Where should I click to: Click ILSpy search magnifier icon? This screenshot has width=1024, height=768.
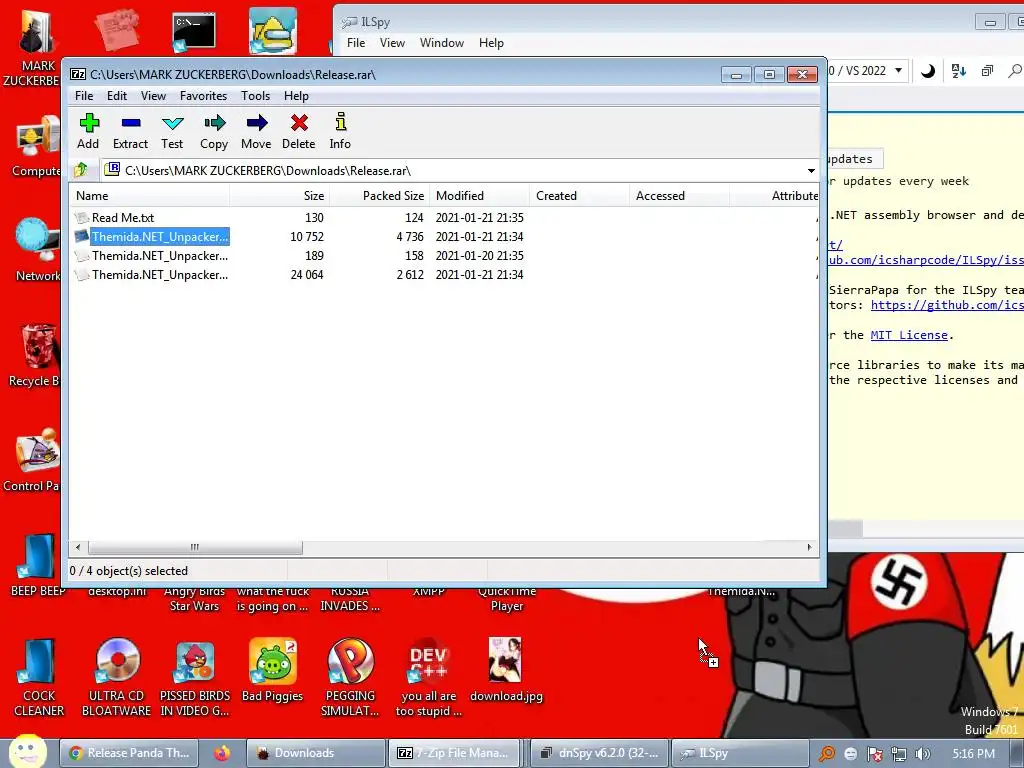click(x=1015, y=71)
